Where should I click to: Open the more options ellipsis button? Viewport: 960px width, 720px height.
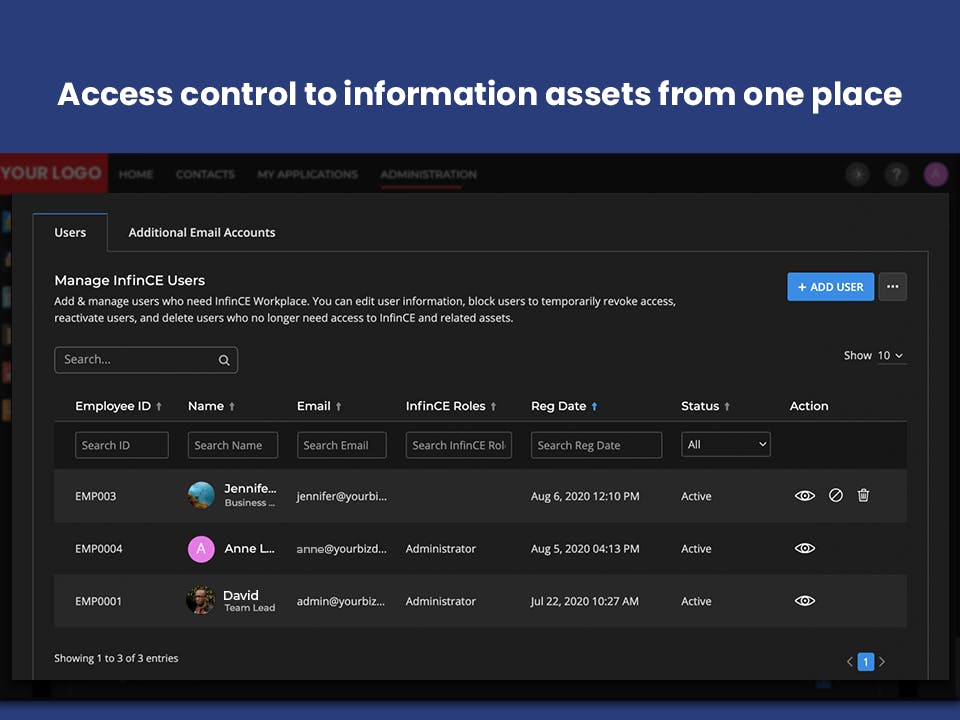(893, 287)
